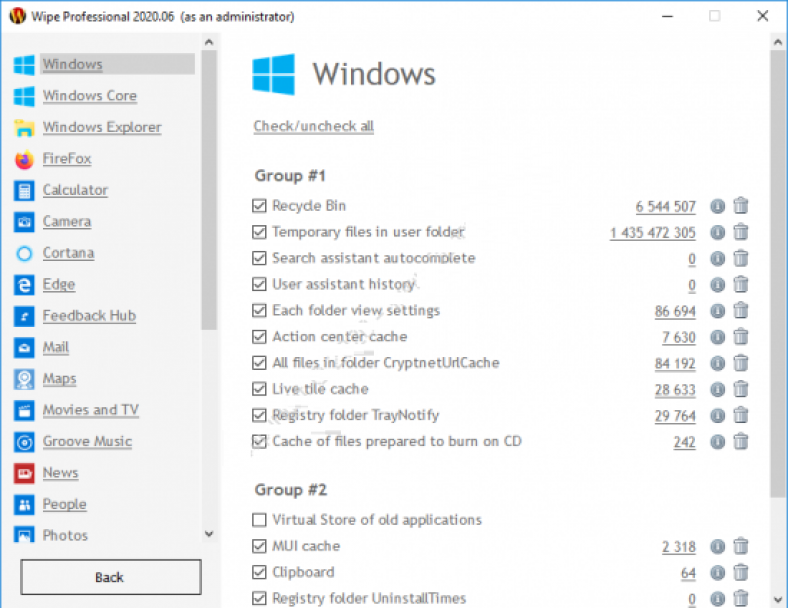Click sidebar list scroll up arrow
Viewport: 788px width, 608px height.
point(209,42)
